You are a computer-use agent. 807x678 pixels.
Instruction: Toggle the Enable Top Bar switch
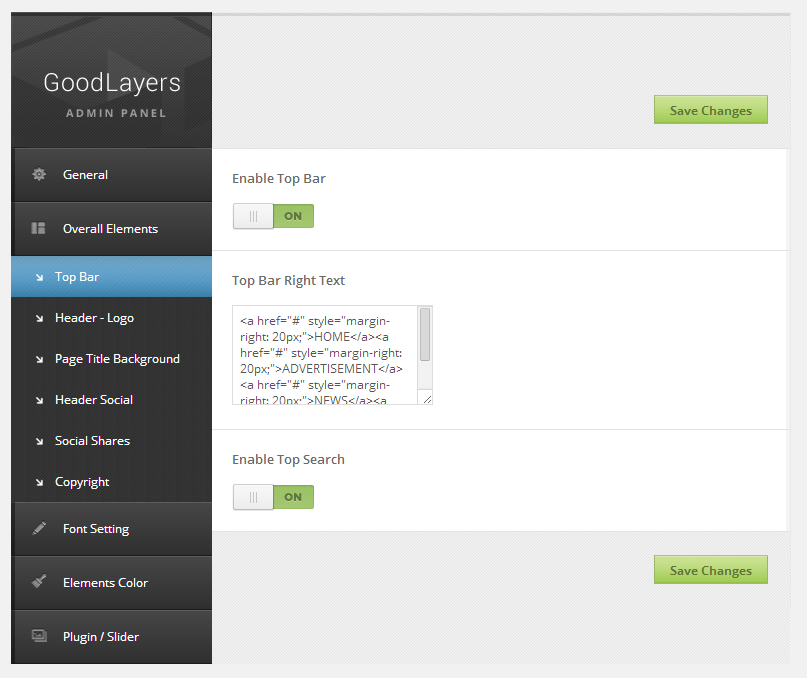point(273,216)
